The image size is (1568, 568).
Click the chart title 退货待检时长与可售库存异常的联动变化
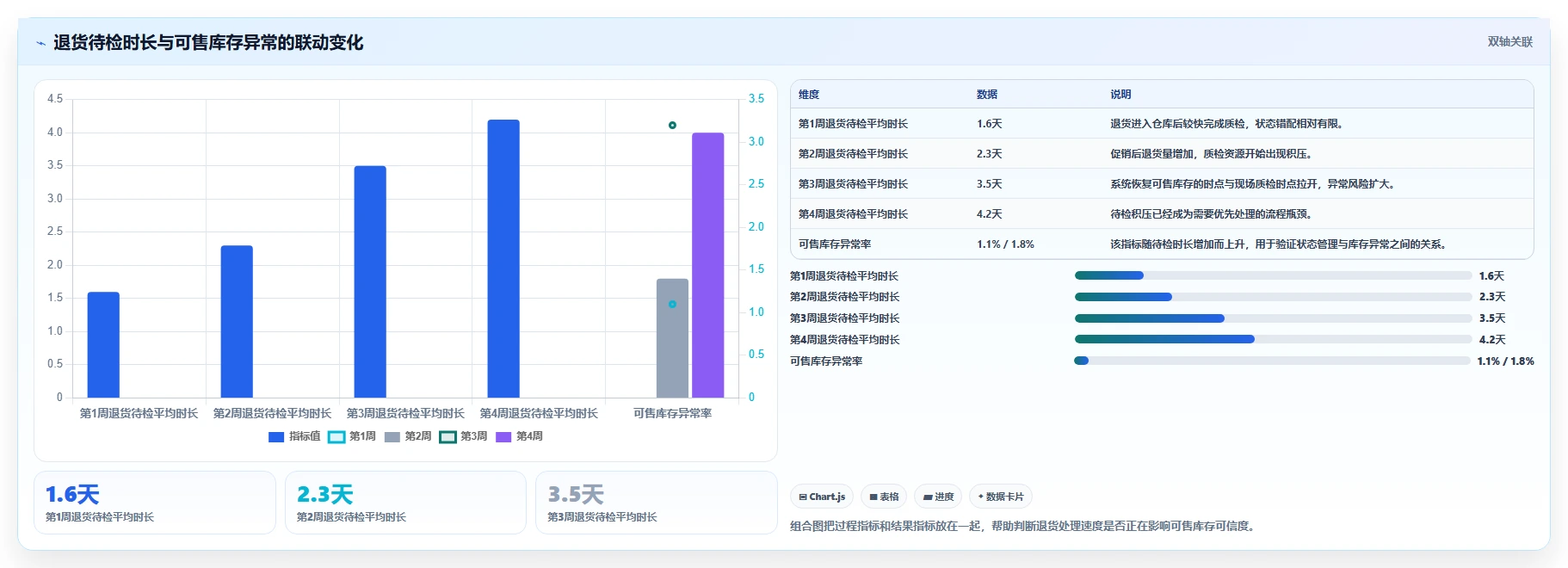pos(208,43)
